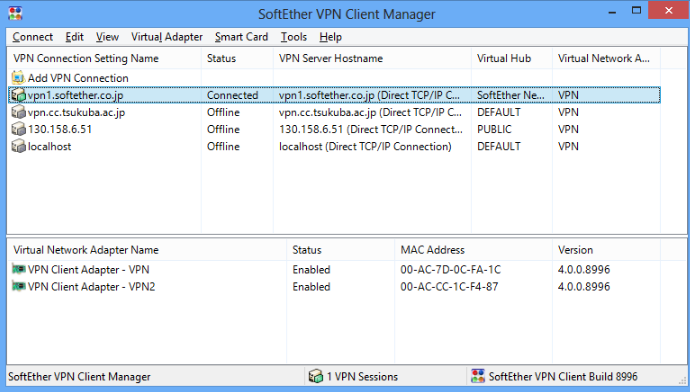Image resolution: width=690 pixels, height=392 pixels.
Task: Click the VPN Client Adapter - VPN network card icon
Action: tap(18, 269)
